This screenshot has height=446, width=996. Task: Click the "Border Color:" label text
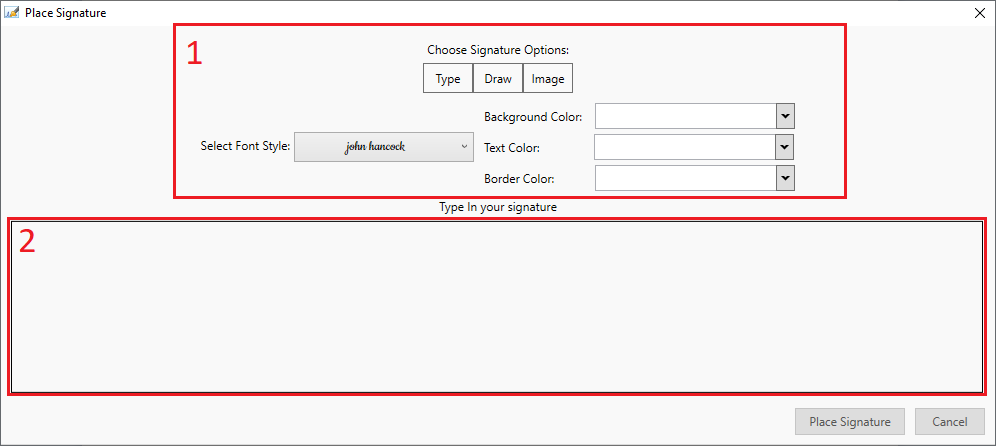tap(519, 179)
